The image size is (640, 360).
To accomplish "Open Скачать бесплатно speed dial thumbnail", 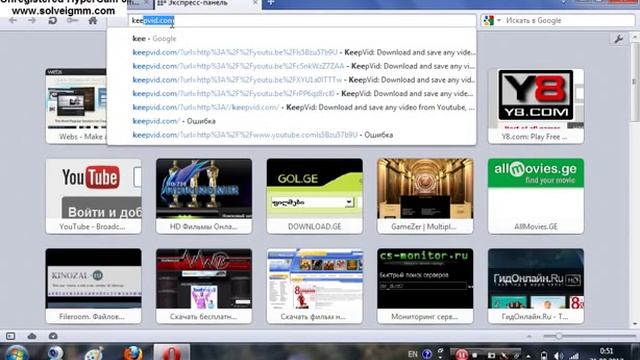I will [x=204, y=286].
